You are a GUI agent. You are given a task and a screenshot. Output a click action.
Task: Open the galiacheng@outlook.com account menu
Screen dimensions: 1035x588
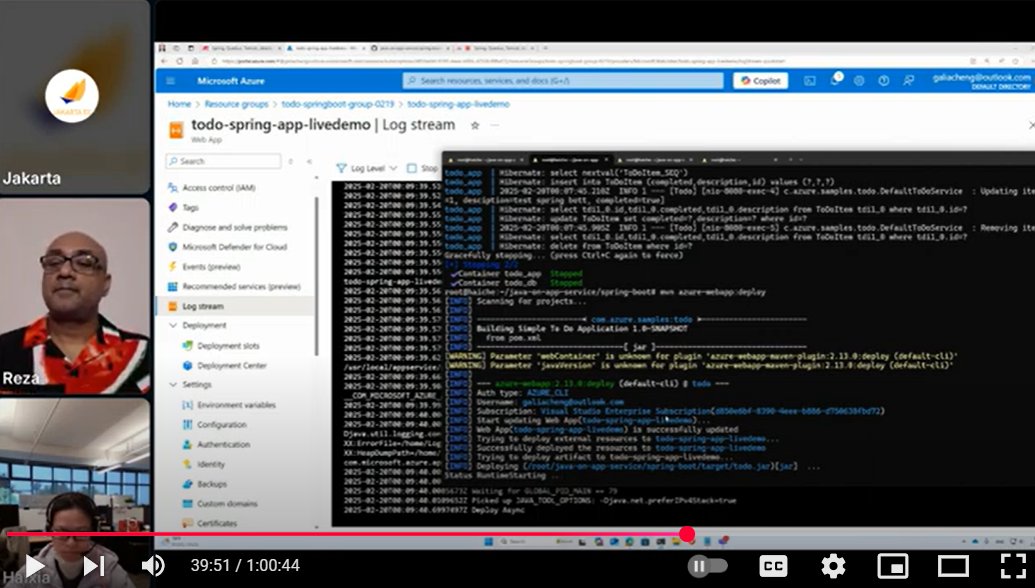(x=982, y=81)
